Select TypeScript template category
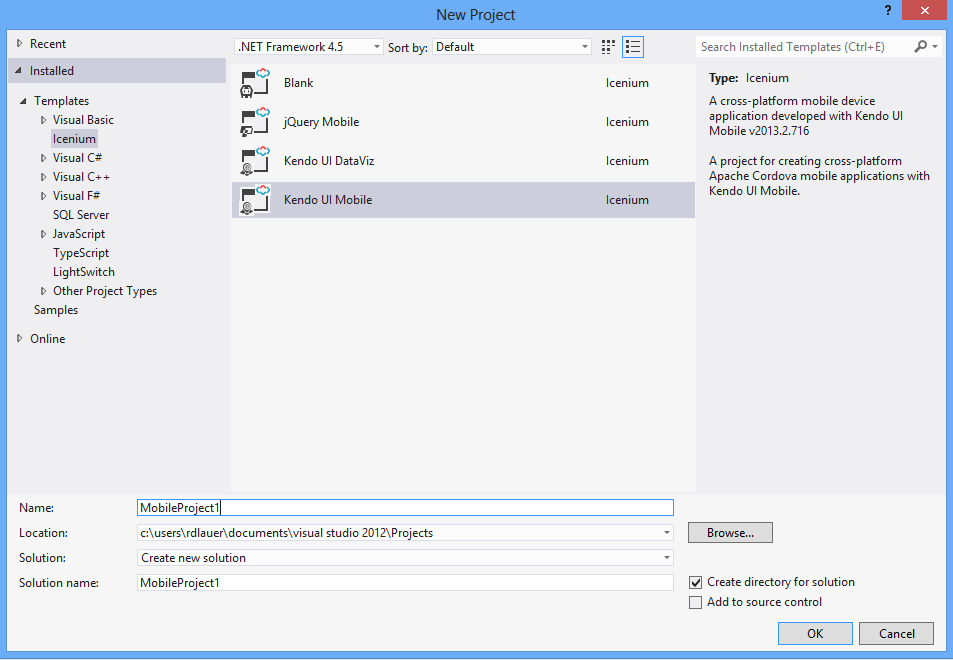The height and width of the screenshot is (660, 953). (x=81, y=253)
